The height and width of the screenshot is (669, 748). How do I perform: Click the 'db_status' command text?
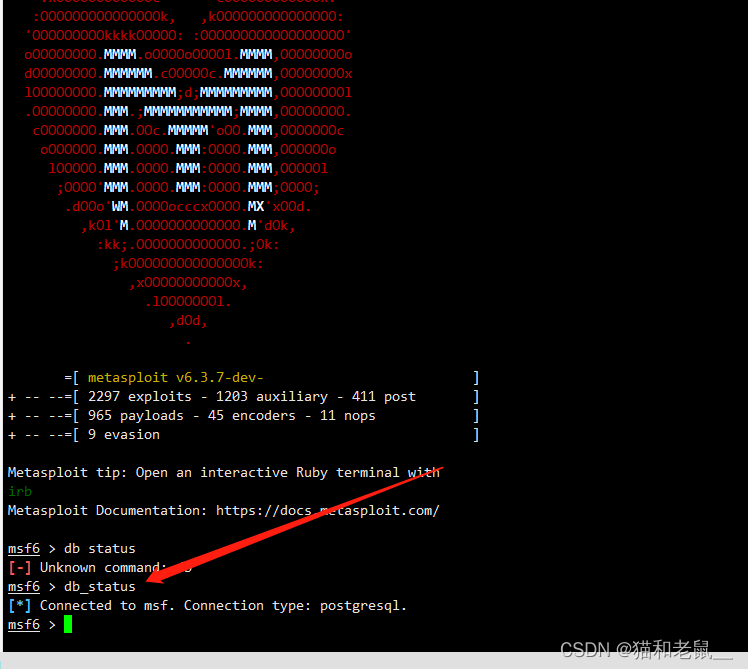tap(100, 586)
